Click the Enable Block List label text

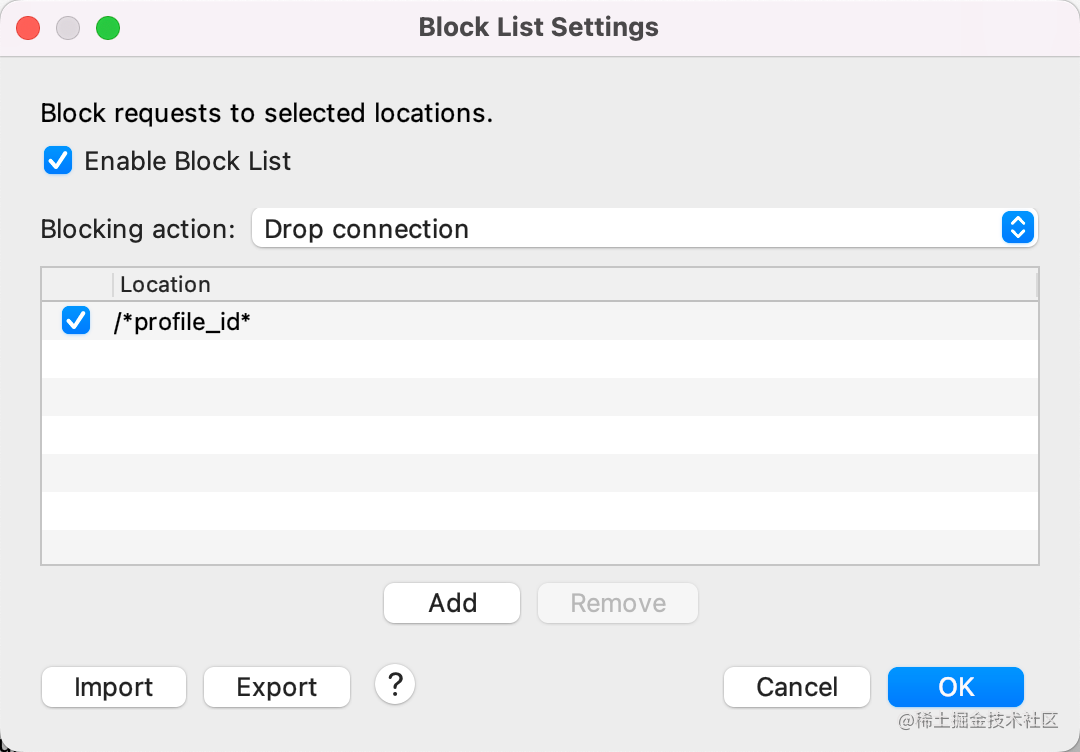point(188,161)
